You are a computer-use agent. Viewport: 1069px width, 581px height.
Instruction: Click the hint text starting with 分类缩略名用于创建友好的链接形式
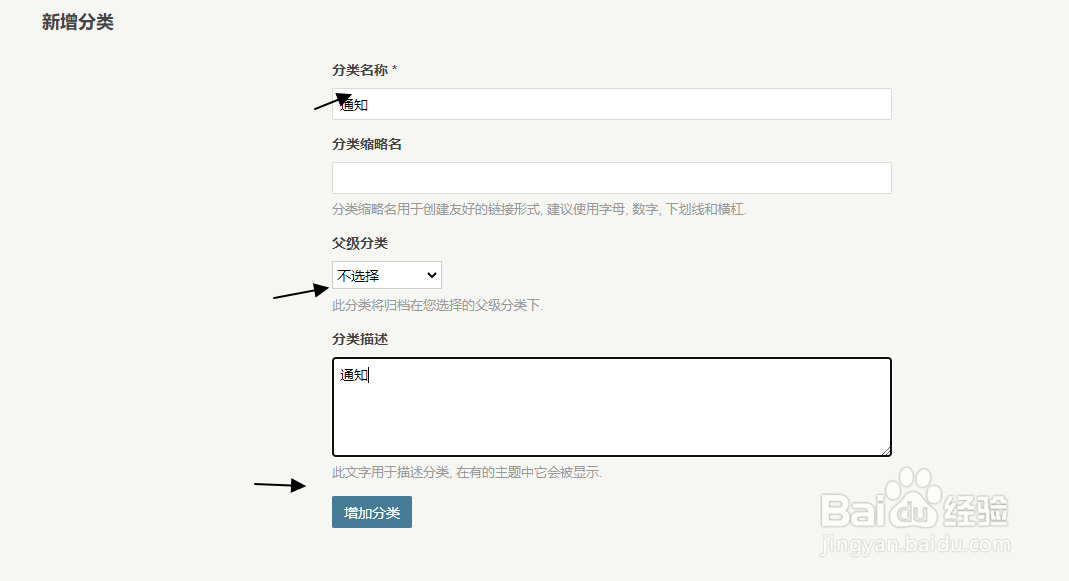pos(539,209)
